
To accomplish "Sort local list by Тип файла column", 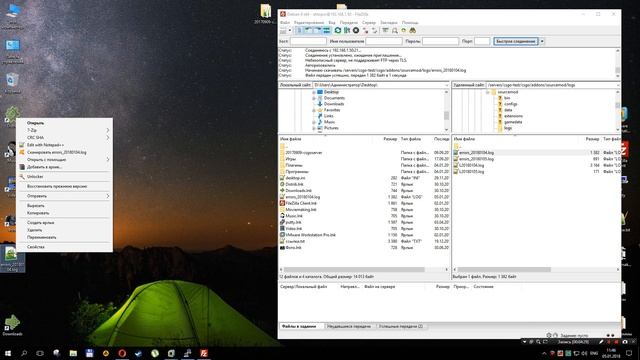I will tap(411, 139).
